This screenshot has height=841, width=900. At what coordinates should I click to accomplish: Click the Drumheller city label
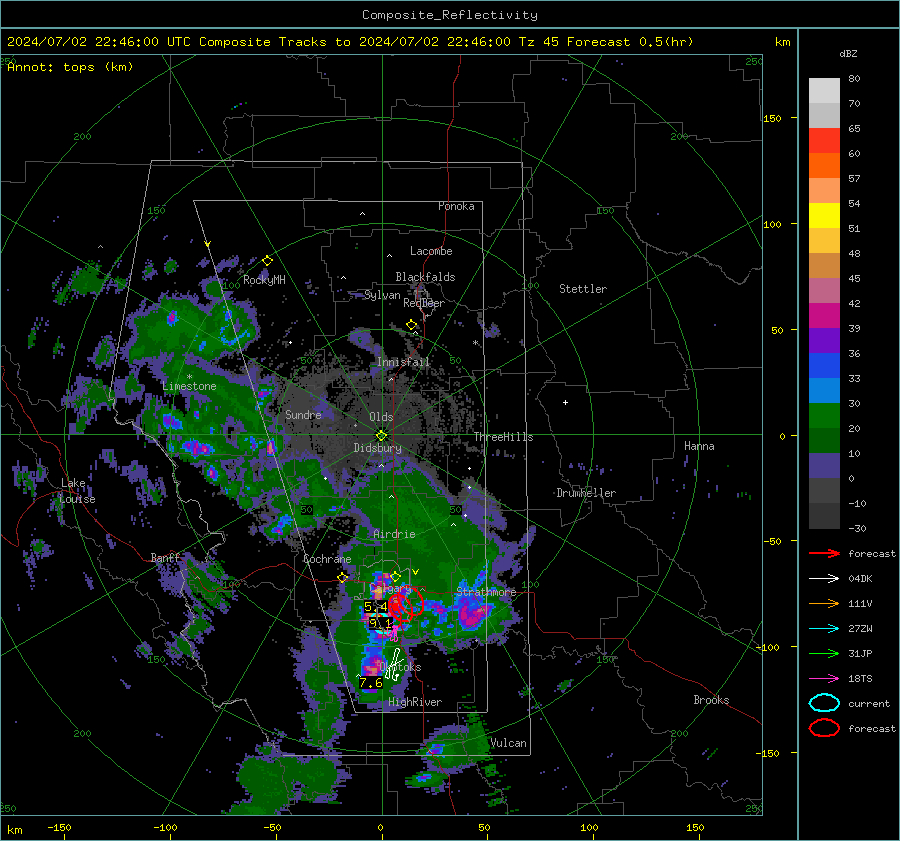coord(586,493)
